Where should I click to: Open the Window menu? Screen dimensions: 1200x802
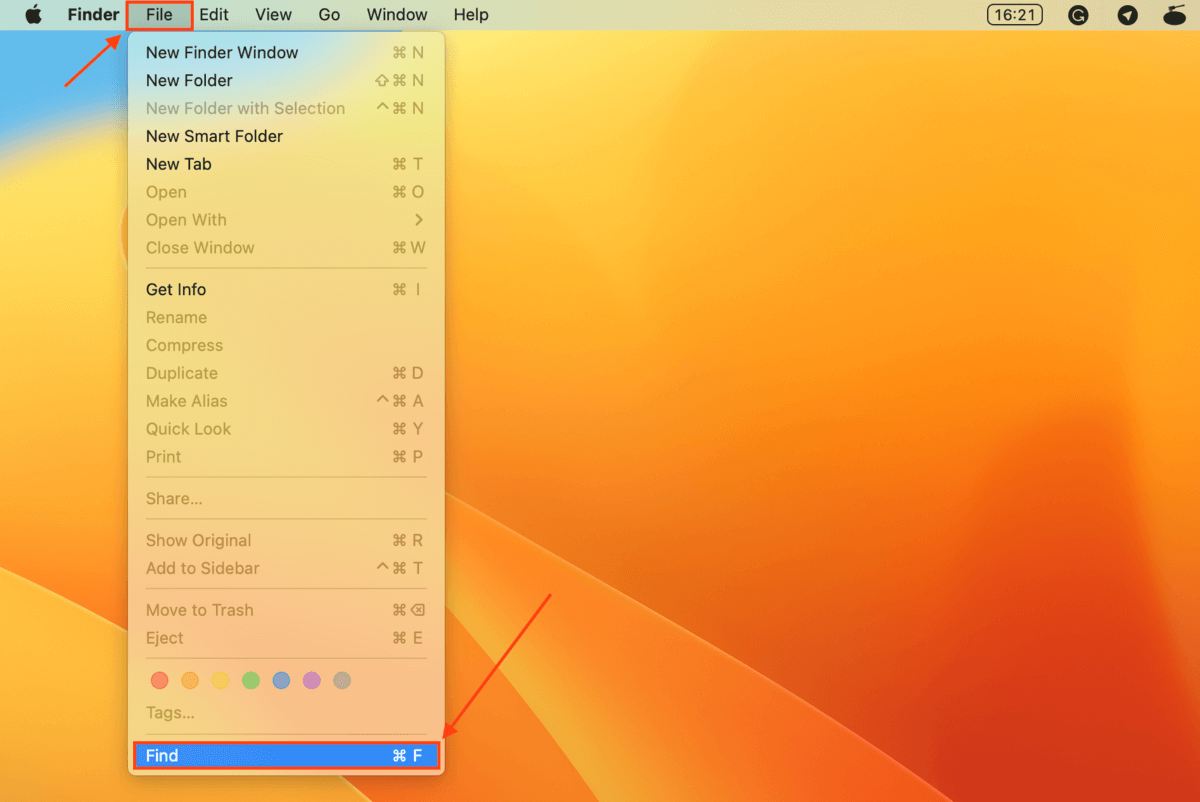(x=397, y=15)
